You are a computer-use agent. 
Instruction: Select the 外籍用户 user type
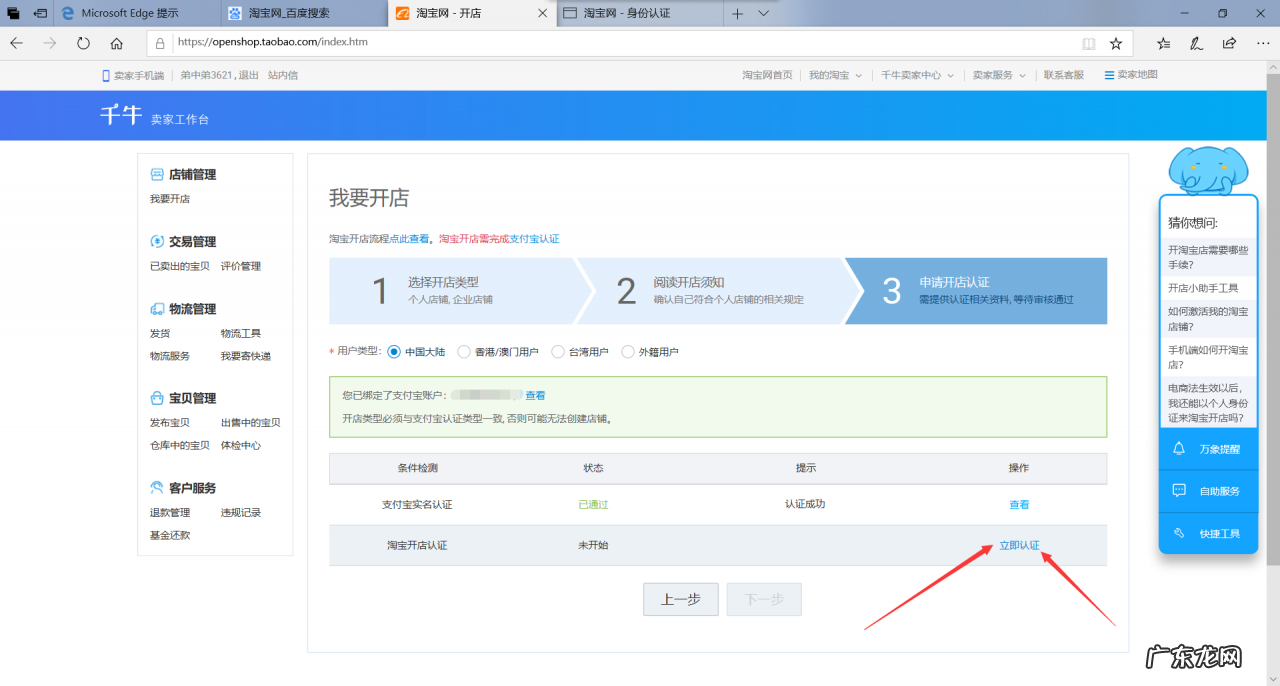(630, 351)
